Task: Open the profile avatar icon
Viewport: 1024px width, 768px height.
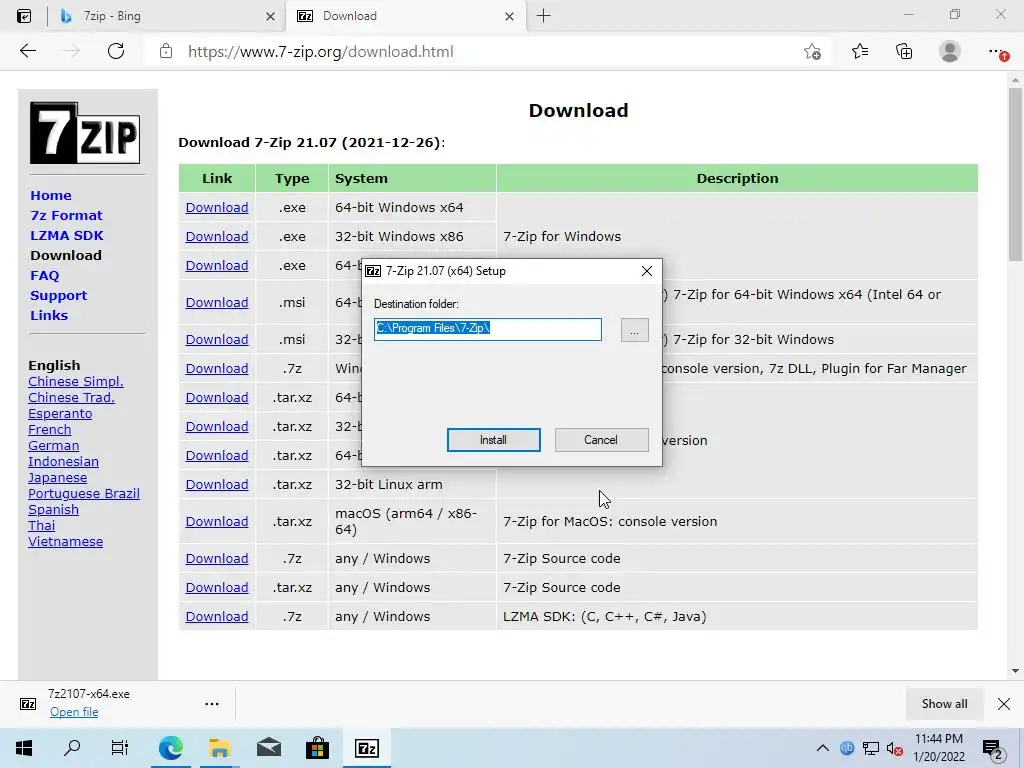Action: [949, 51]
